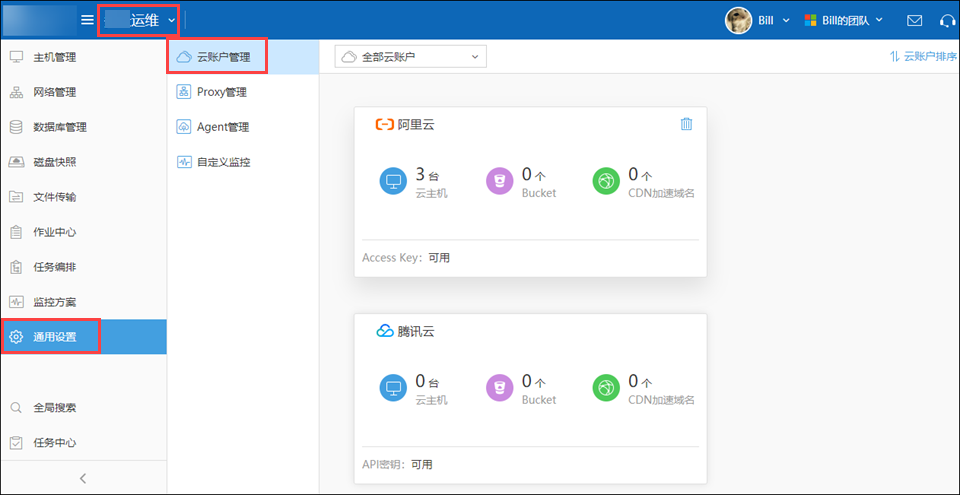
Task: Select 监控方案 in sidebar
Action: (x=83, y=302)
